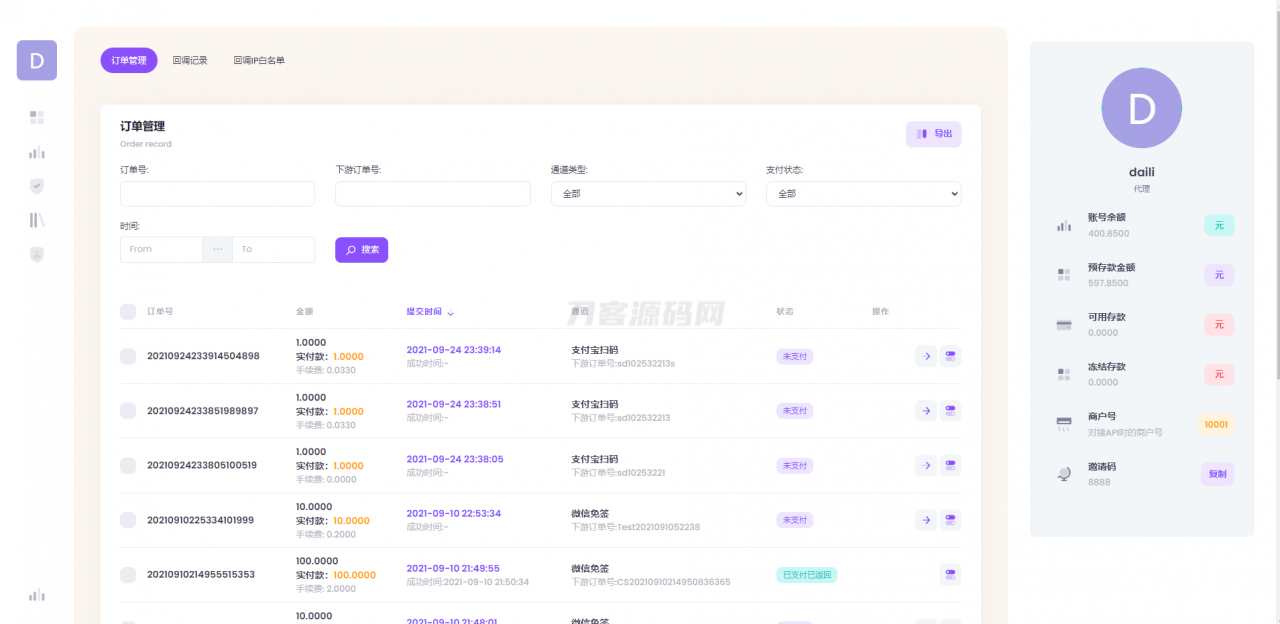The image size is (1280, 624).
Task: Switch to the 回调记录 tab
Action: 192,60
